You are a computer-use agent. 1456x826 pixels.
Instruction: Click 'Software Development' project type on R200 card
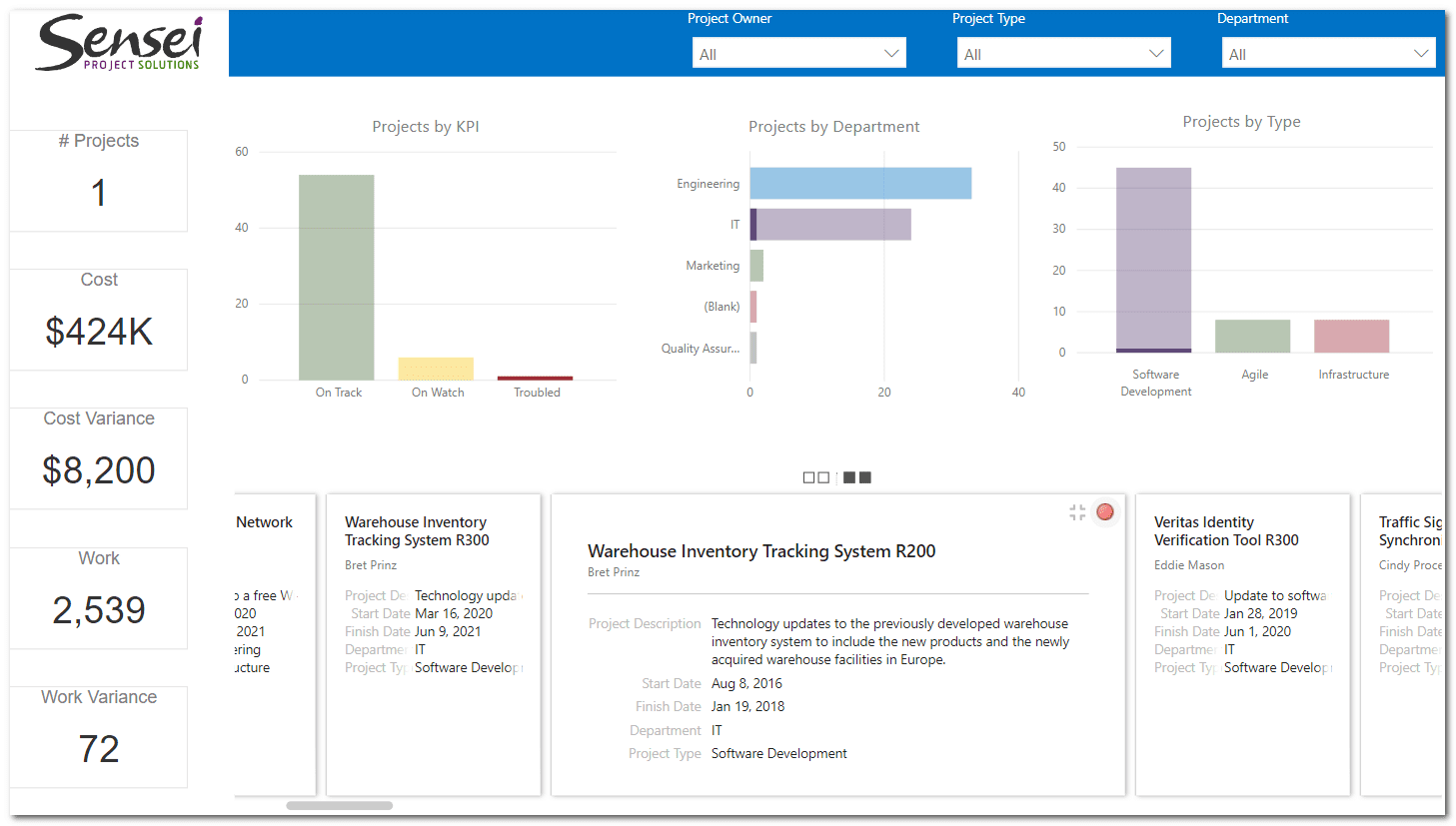779,754
